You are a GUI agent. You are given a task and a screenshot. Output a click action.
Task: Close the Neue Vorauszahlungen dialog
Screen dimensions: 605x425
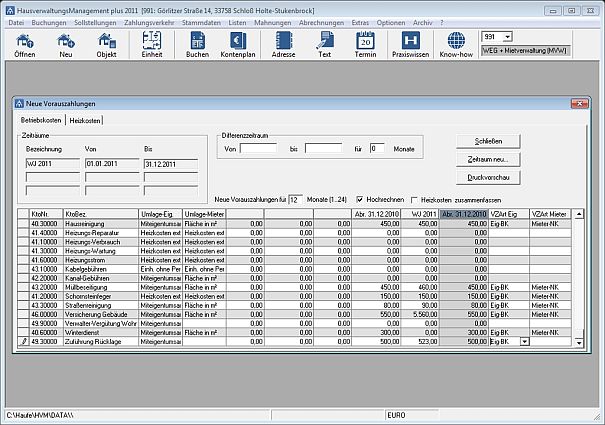579,103
